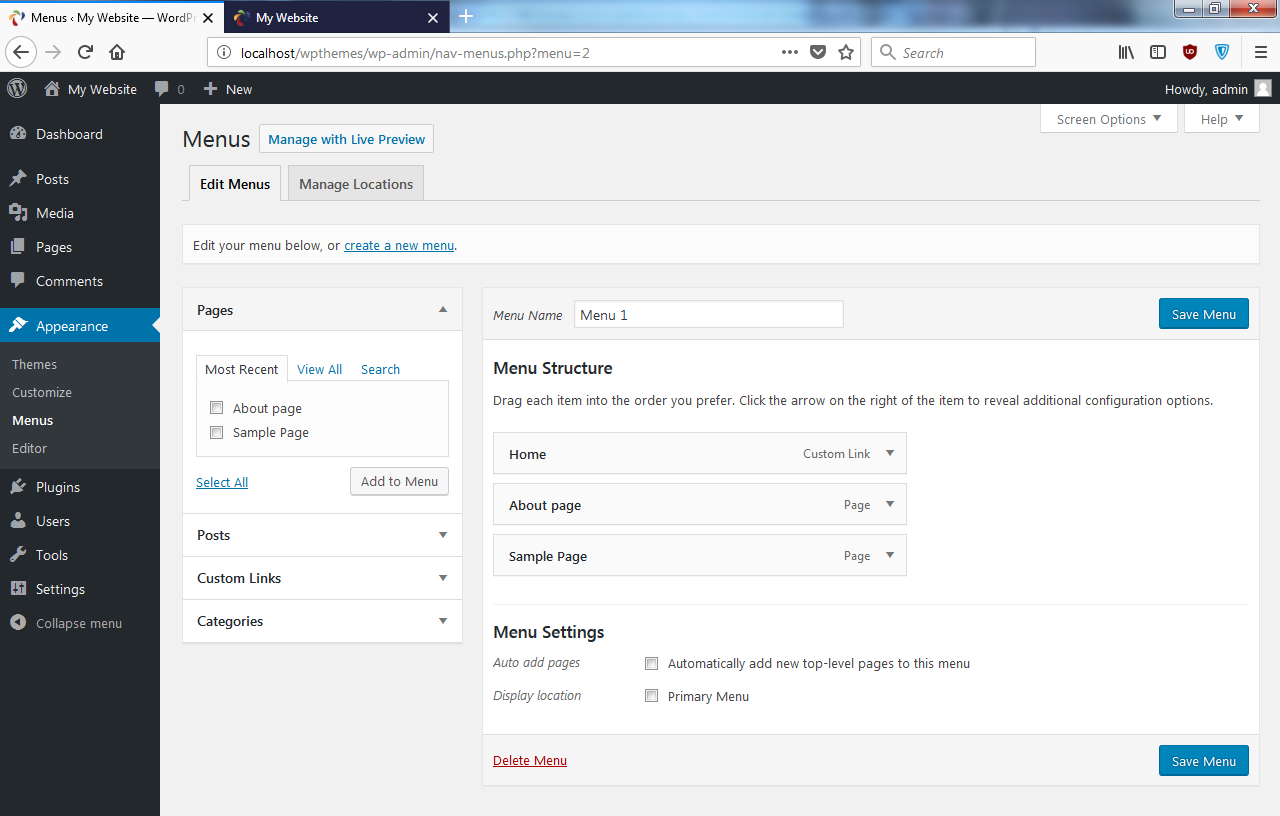Click the Plugins icon in sidebar
Image resolution: width=1280 pixels, height=816 pixels.
(x=18, y=487)
